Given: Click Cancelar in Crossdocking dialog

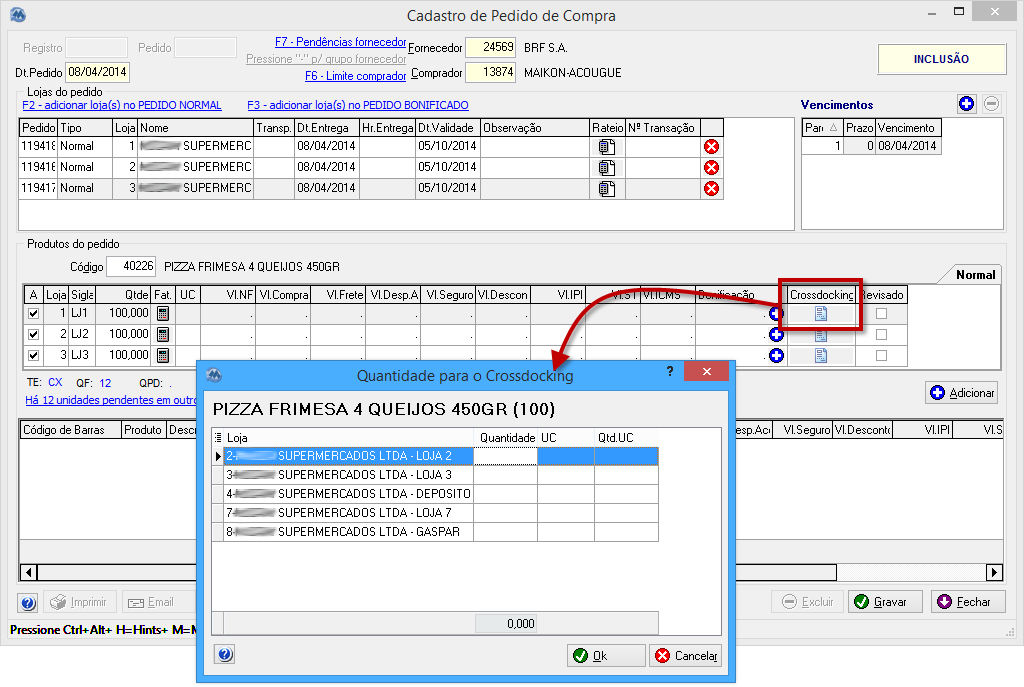Looking at the screenshot, I should point(686,656).
